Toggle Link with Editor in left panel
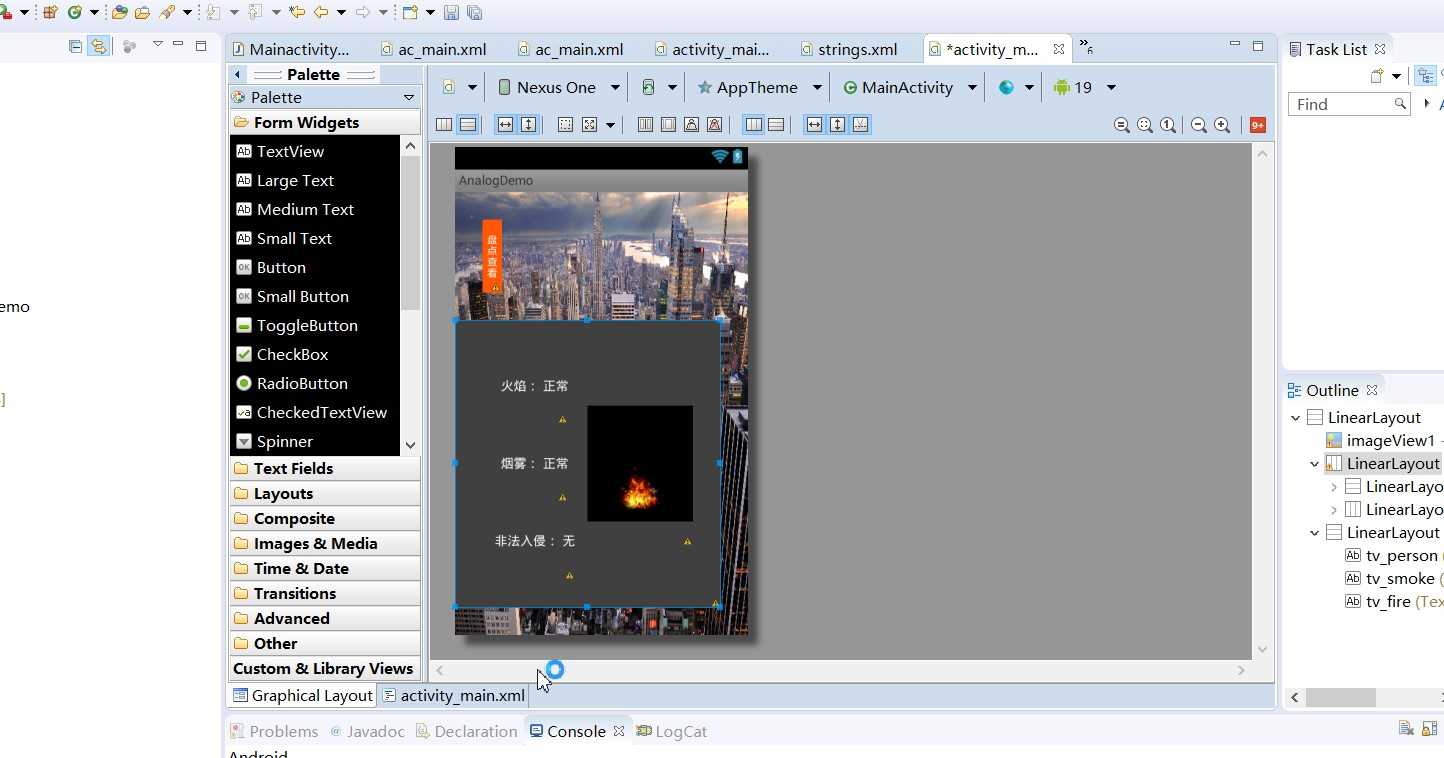The width and height of the screenshot is (1444, 758). click(98, 46)
